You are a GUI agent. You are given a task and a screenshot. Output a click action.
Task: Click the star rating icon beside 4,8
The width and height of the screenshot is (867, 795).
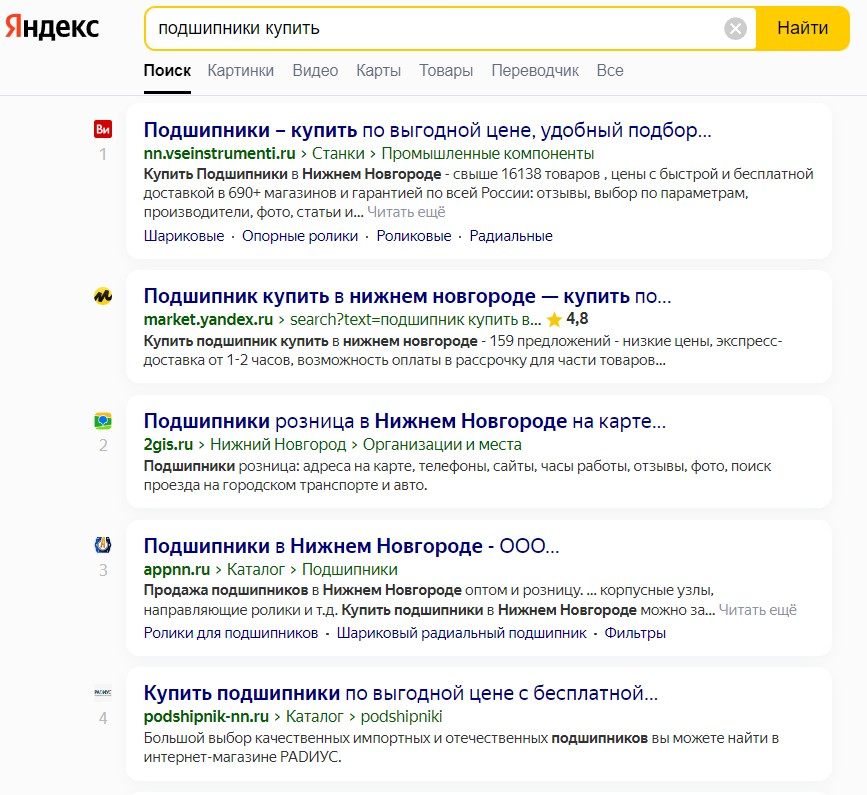tap(554, 320)
